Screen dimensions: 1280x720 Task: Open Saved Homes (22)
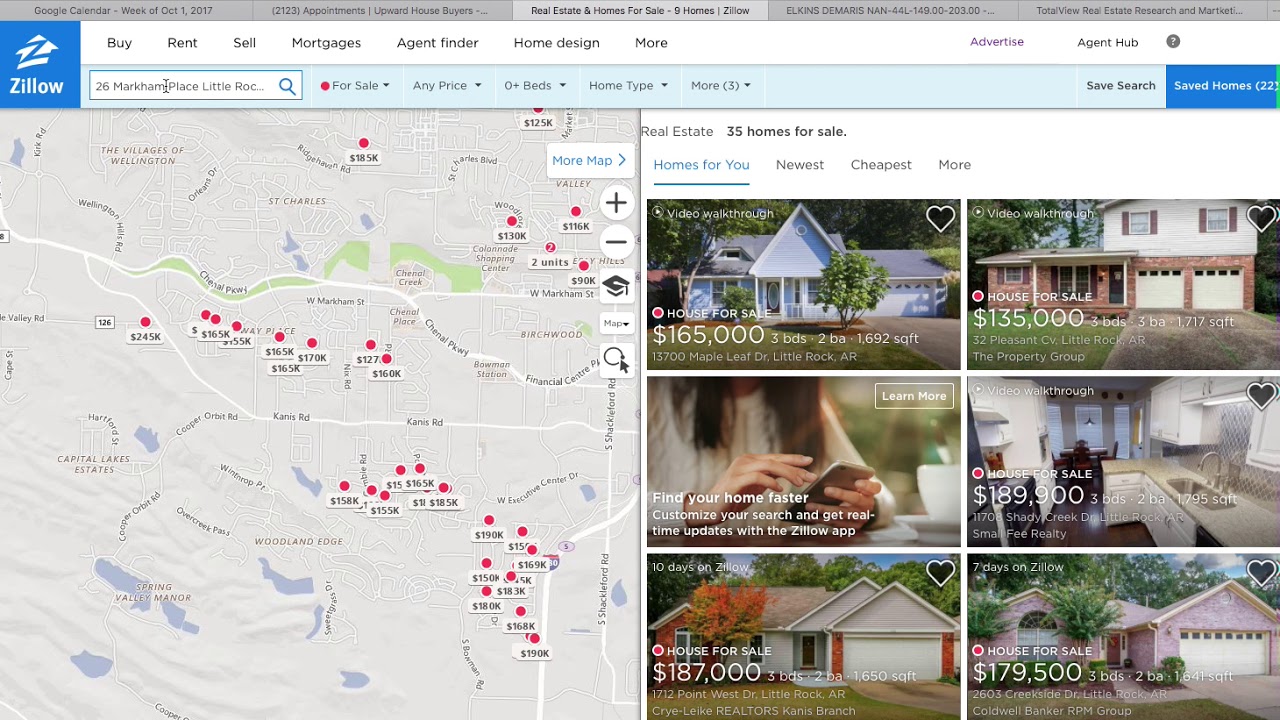click(x=1223, y=86)
